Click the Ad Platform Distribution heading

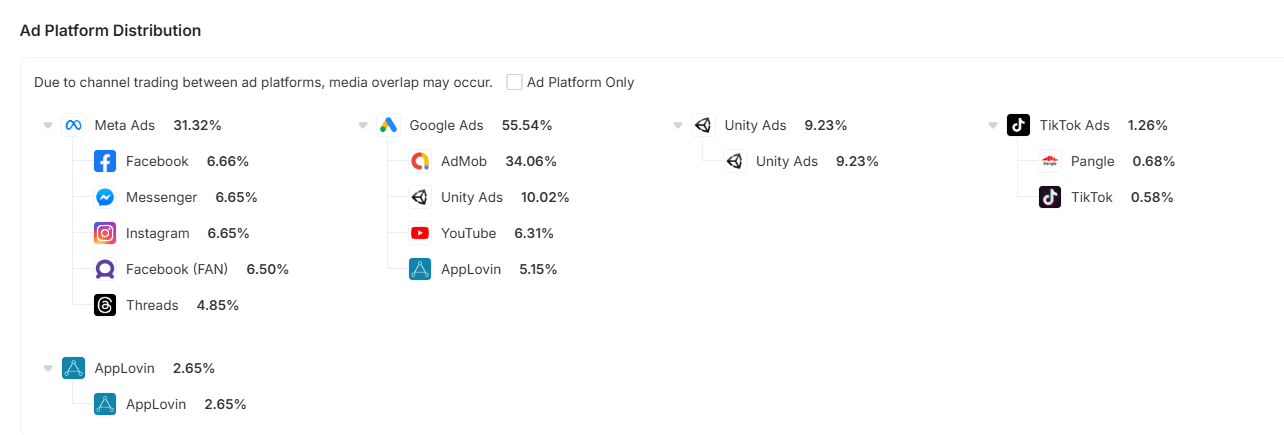110,31
